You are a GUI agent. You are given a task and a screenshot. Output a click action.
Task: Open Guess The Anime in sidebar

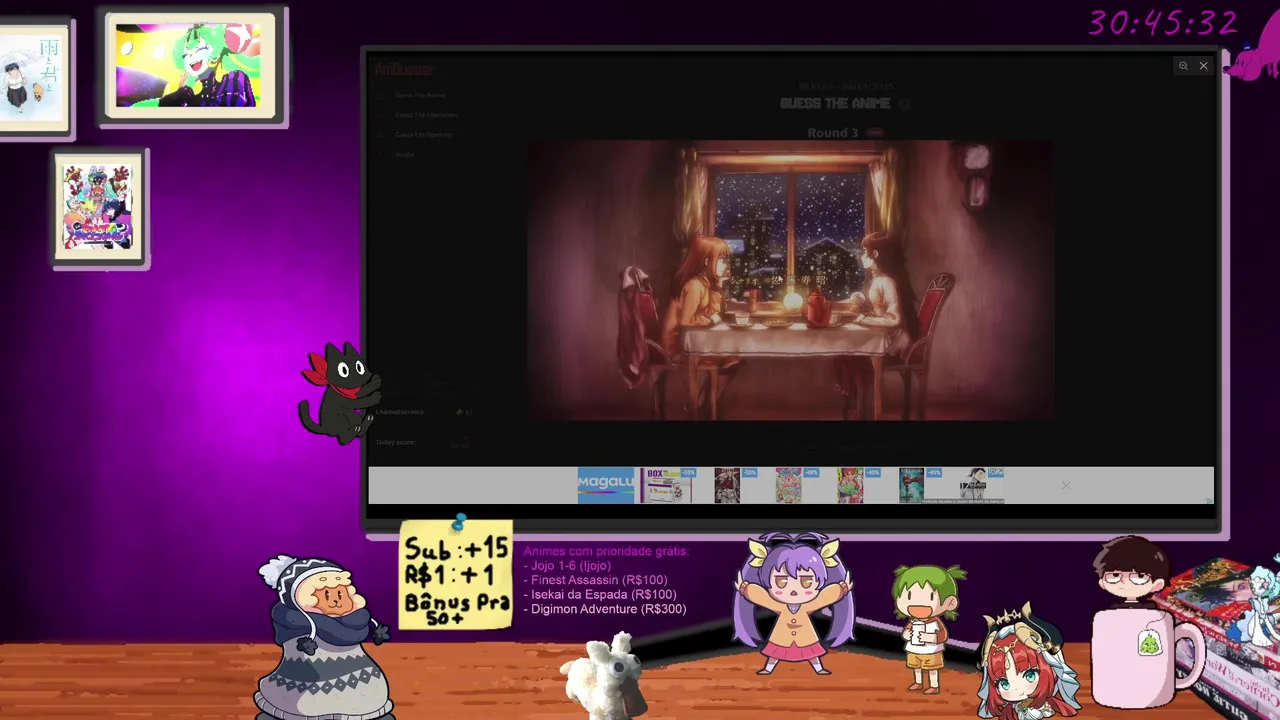coord(420,95)
